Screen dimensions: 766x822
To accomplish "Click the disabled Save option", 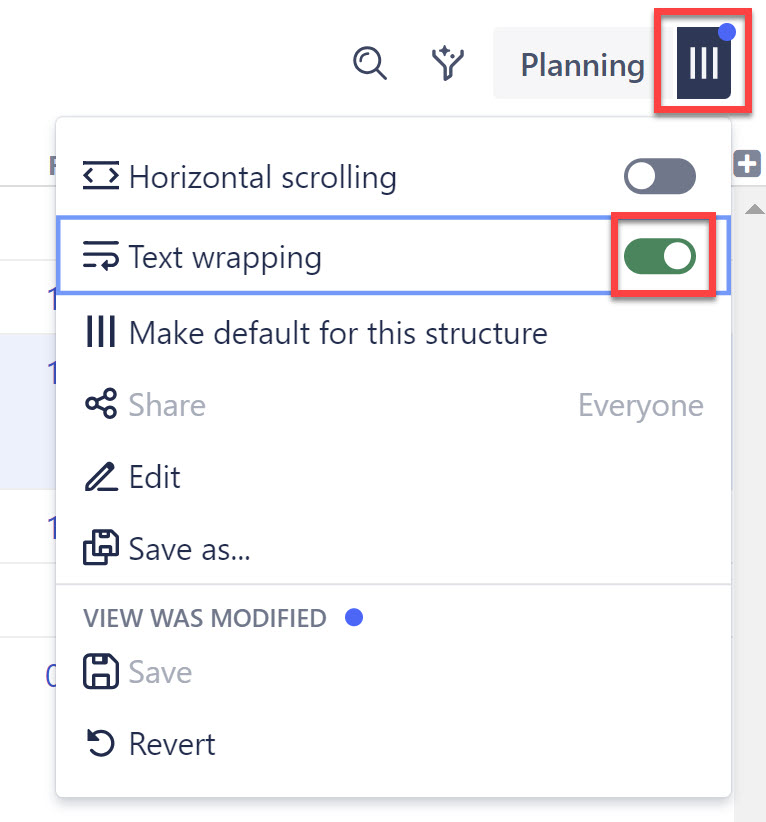I will tap(158, 671).
